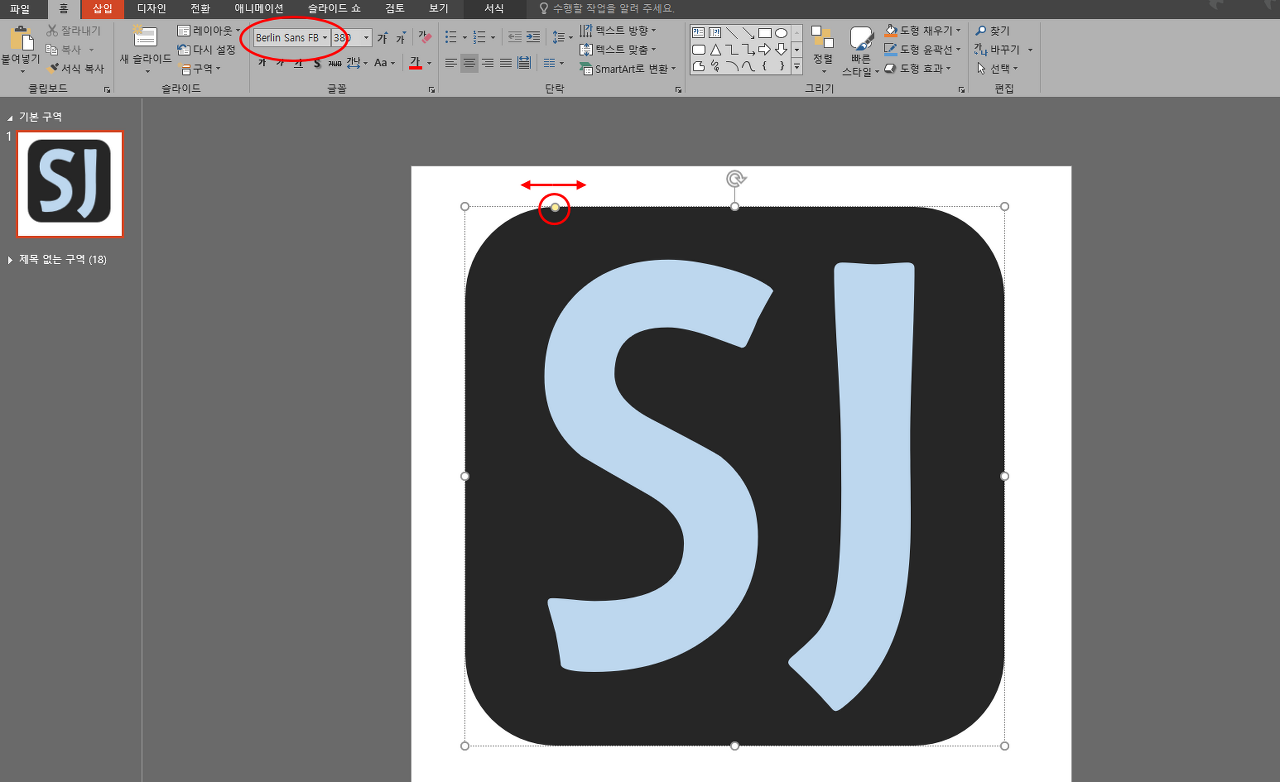
Task: Open the Arrange (정렬) menu
Action: (822, 48)
